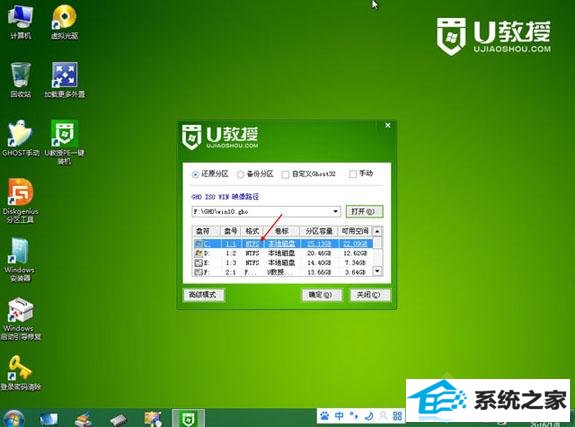Click the 盘号 column header
Viewport: 575px width, 427px height.
tap(230, 231)
